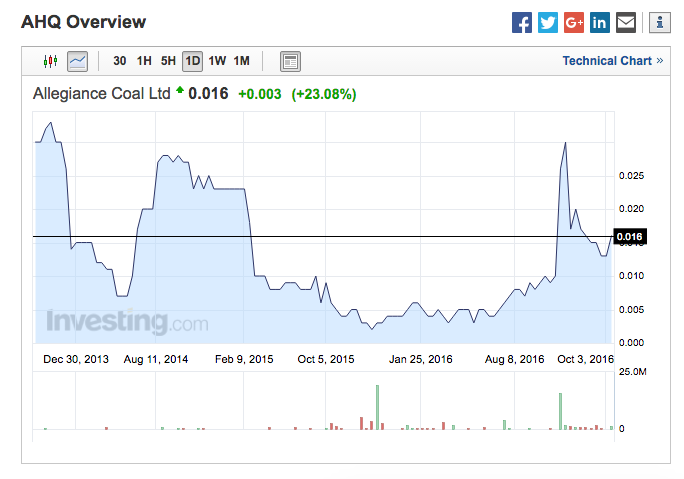
Task: Open the Technical Chart link
Action: (x=613, y=61)
